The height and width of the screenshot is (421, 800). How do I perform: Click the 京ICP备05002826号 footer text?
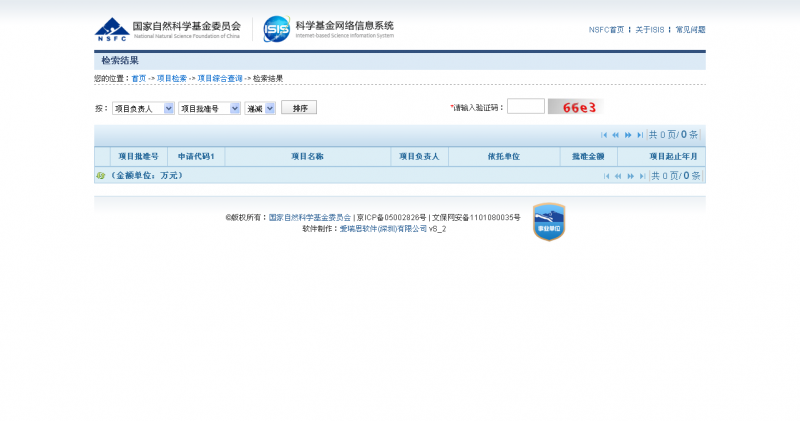point(391,217)
